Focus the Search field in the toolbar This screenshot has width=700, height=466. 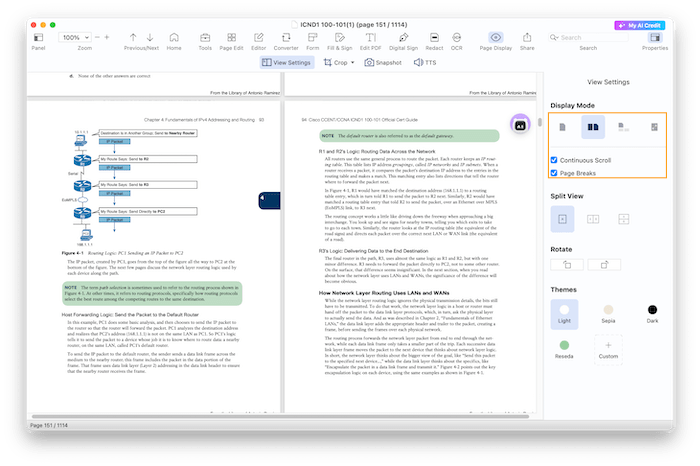pos(588,37)
